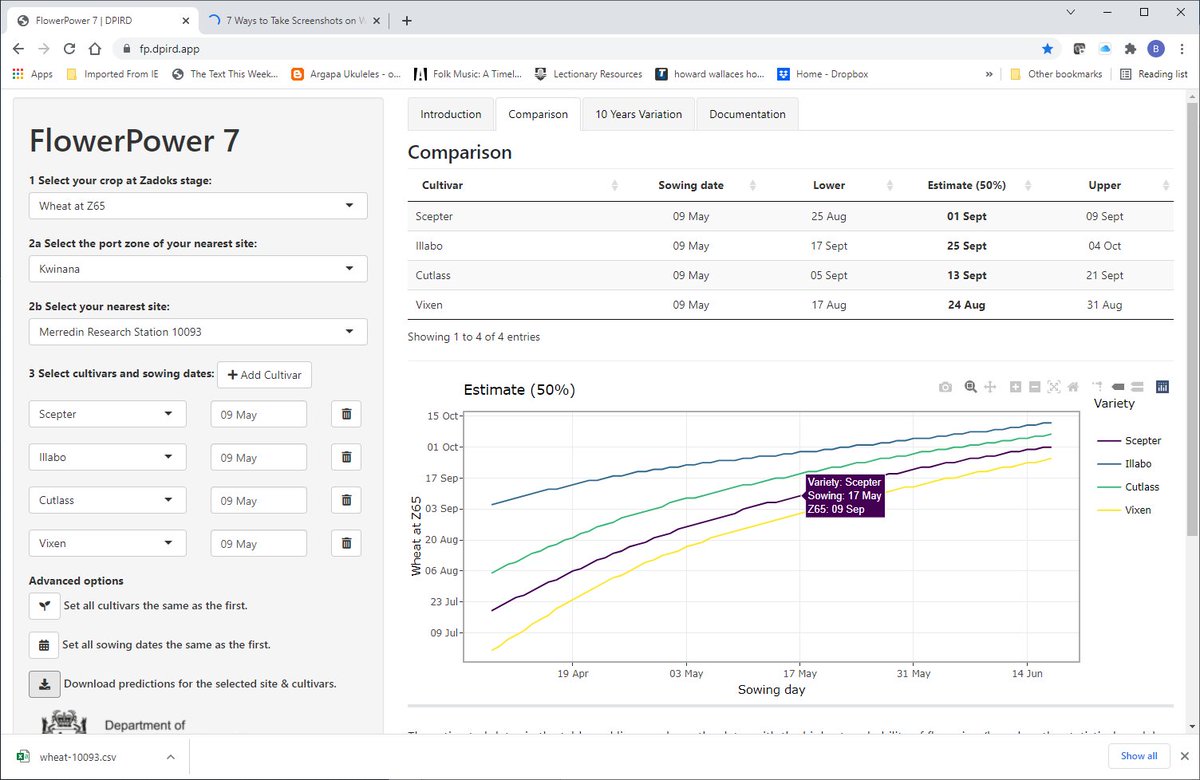Zoom in on the chart
The width and height of the screenshot is (1200, 780).
click(x=1016, y=387)
